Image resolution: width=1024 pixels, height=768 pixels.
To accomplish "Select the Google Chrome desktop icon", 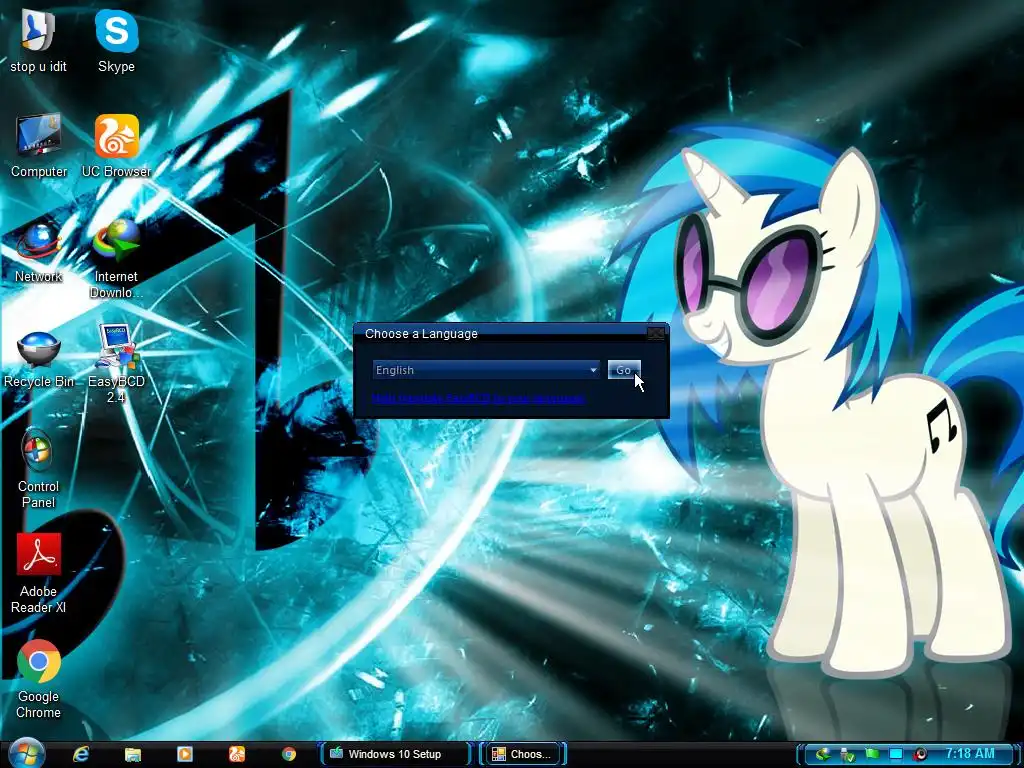I will 39,679.
